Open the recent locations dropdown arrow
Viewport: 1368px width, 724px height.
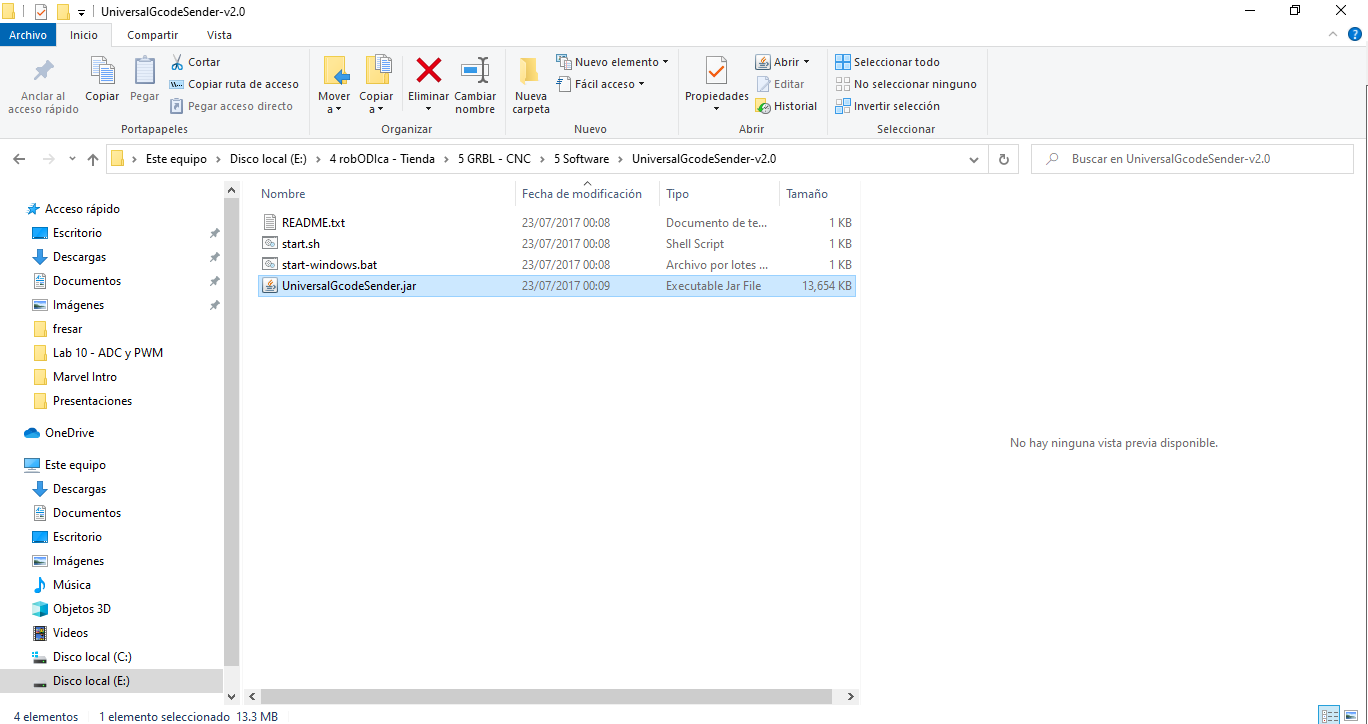click(x=72, y=159)
